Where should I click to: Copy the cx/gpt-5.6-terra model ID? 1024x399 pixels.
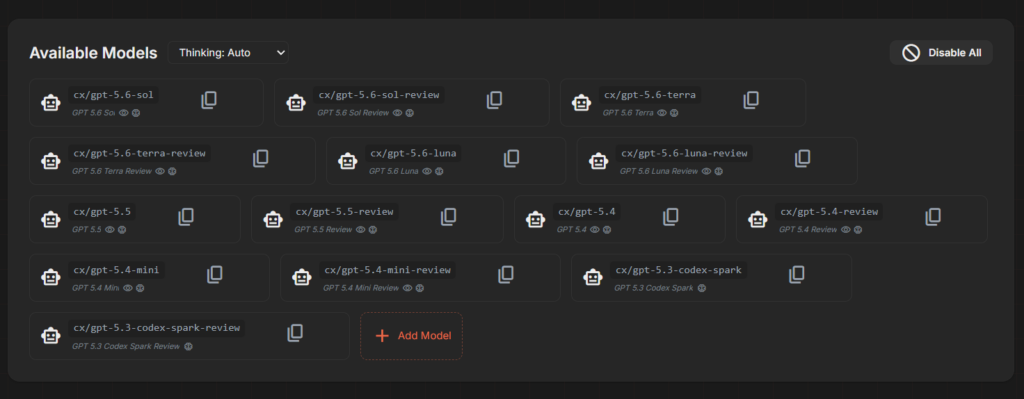click(x=751, y=101)
